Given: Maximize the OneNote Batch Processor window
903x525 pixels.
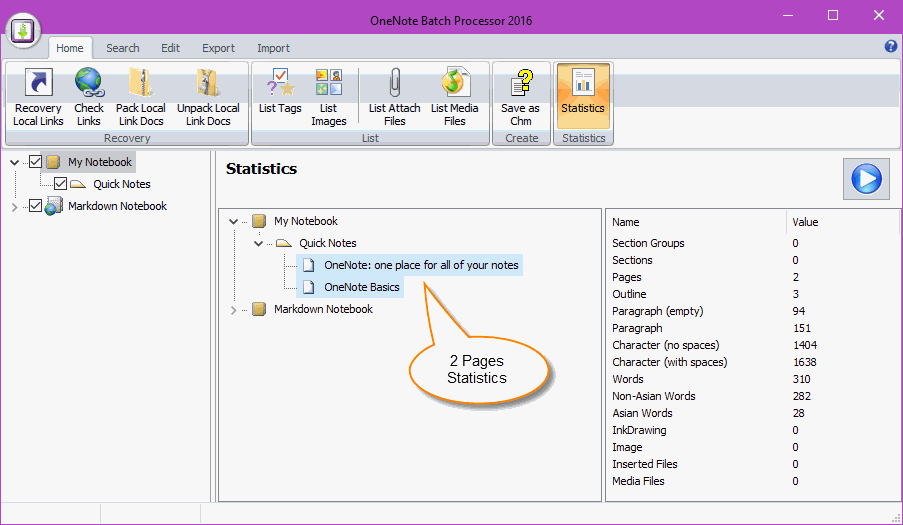Looking at the screenshot, I should [x=833, y=16].
